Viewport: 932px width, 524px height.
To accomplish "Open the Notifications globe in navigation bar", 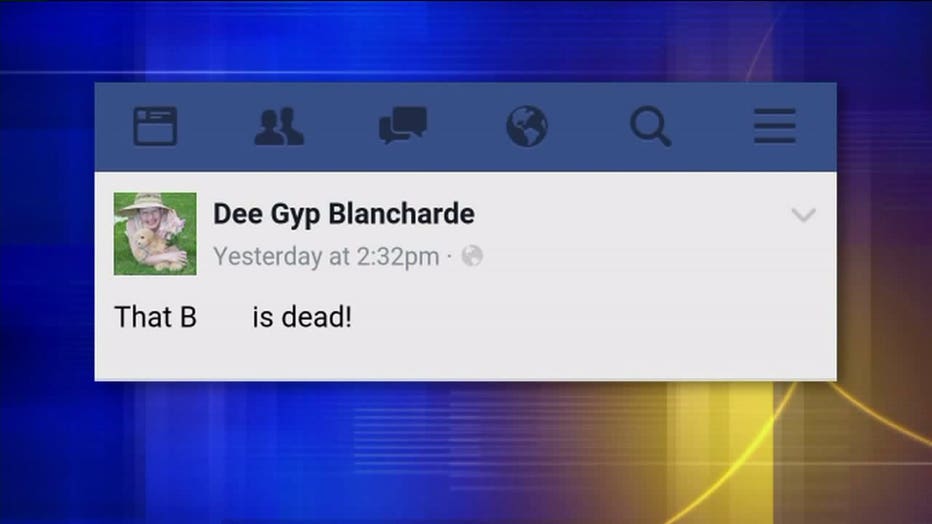I will 527,126.
